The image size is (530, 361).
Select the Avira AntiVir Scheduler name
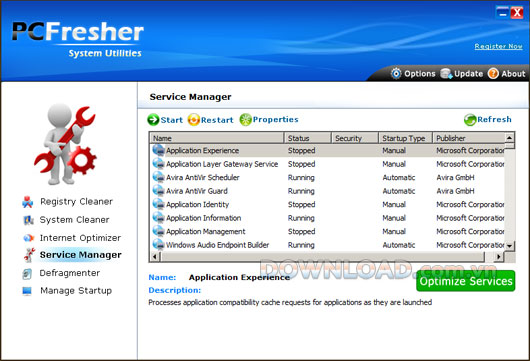203,177
